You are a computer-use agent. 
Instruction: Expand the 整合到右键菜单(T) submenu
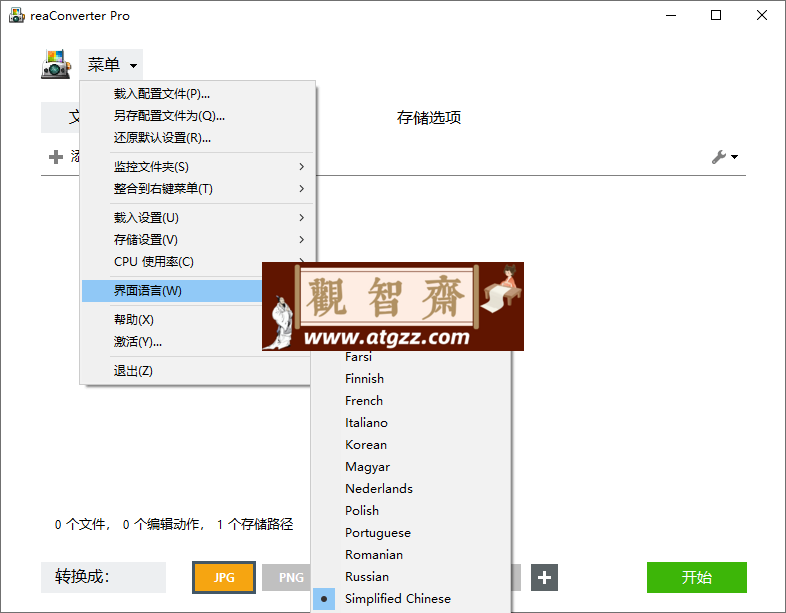pyautogui.click(x=198, y=188)
